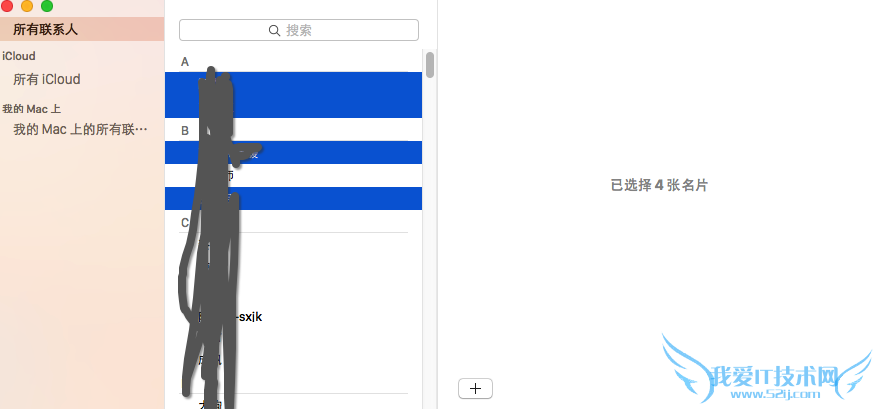Open the contact ending in -sxjk
Viewport: 878px width, 409px height.
[230, 317]
